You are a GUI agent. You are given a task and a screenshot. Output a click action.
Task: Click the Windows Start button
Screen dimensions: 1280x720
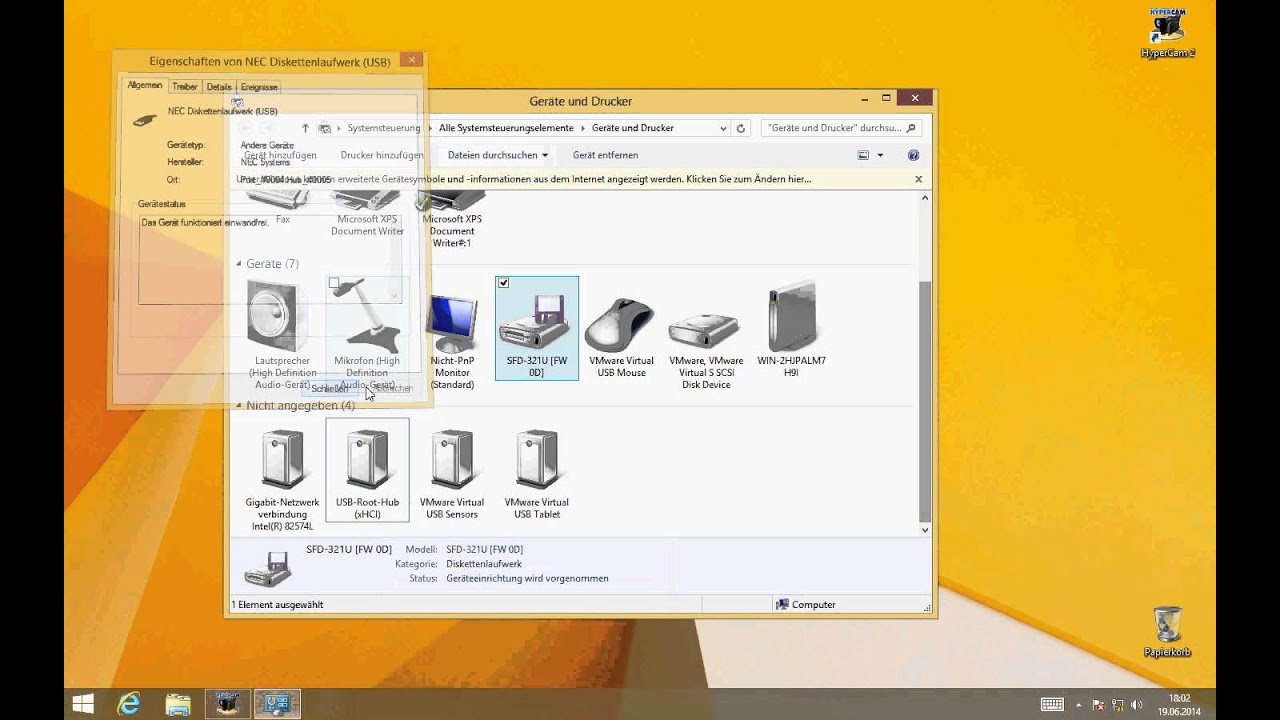click(x=82, y=704)
